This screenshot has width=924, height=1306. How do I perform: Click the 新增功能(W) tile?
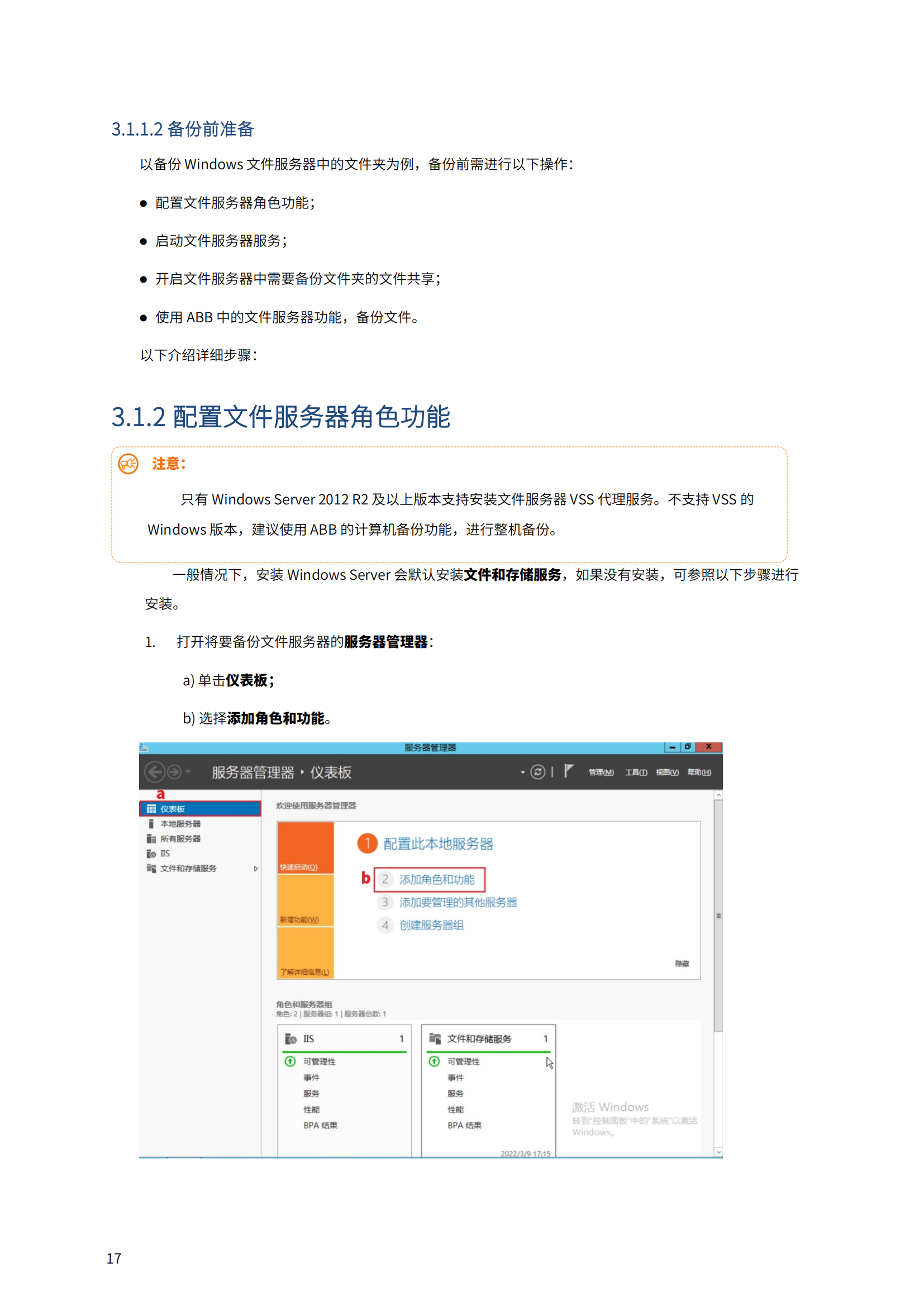(x=306, y=900)
